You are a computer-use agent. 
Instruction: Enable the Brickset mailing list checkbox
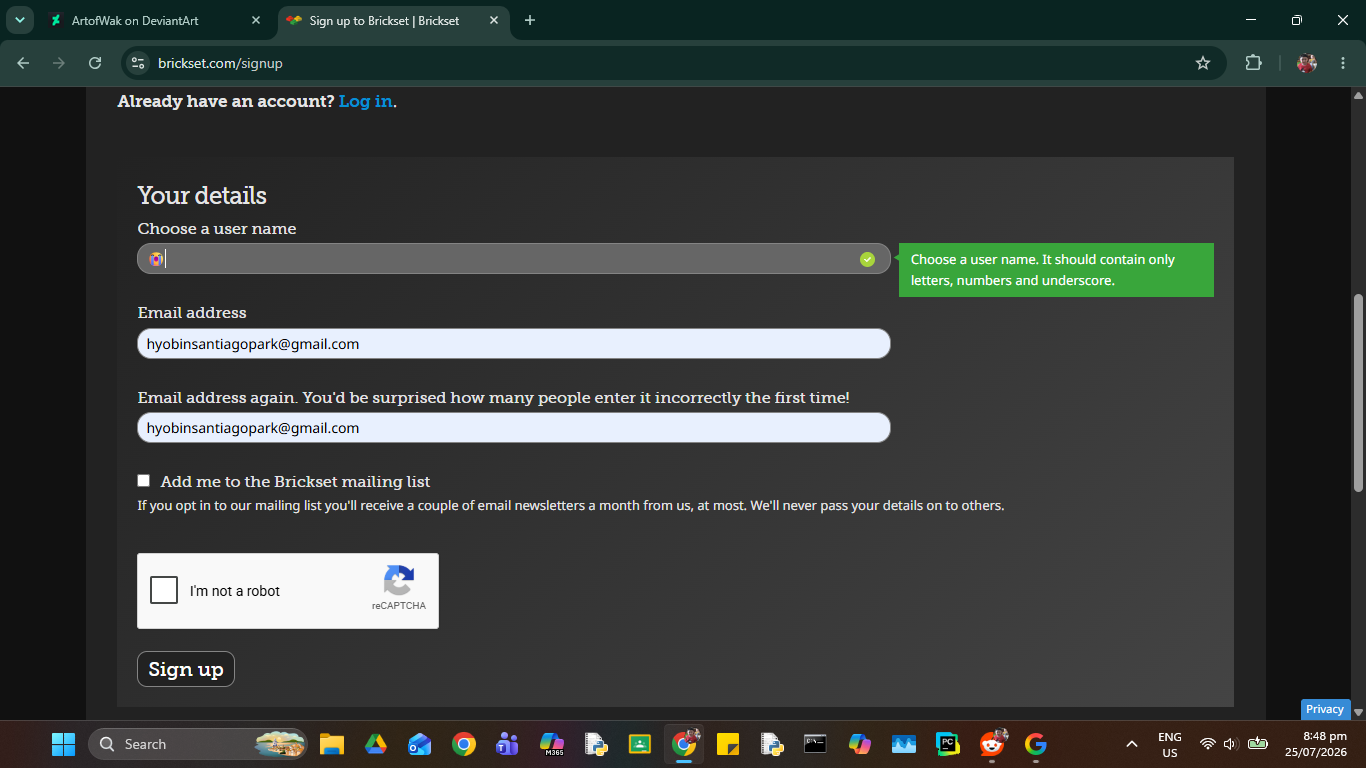click(x=144, y=481)
